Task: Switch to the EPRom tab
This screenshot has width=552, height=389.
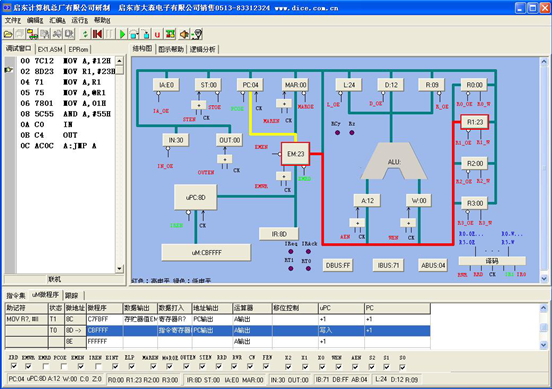Action: (x=78, y=49)
